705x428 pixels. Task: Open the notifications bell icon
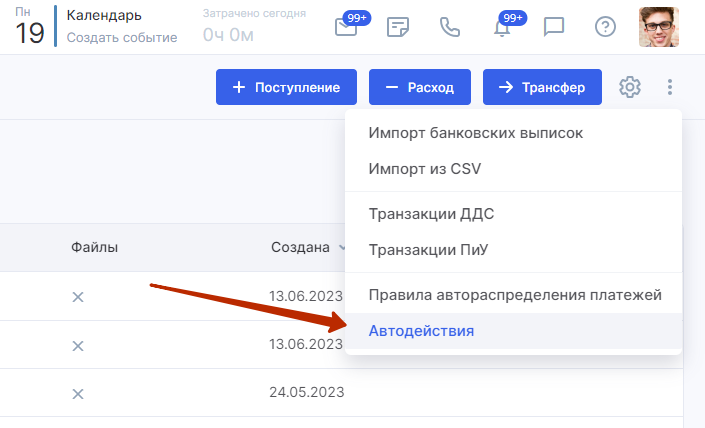(503, 27)
